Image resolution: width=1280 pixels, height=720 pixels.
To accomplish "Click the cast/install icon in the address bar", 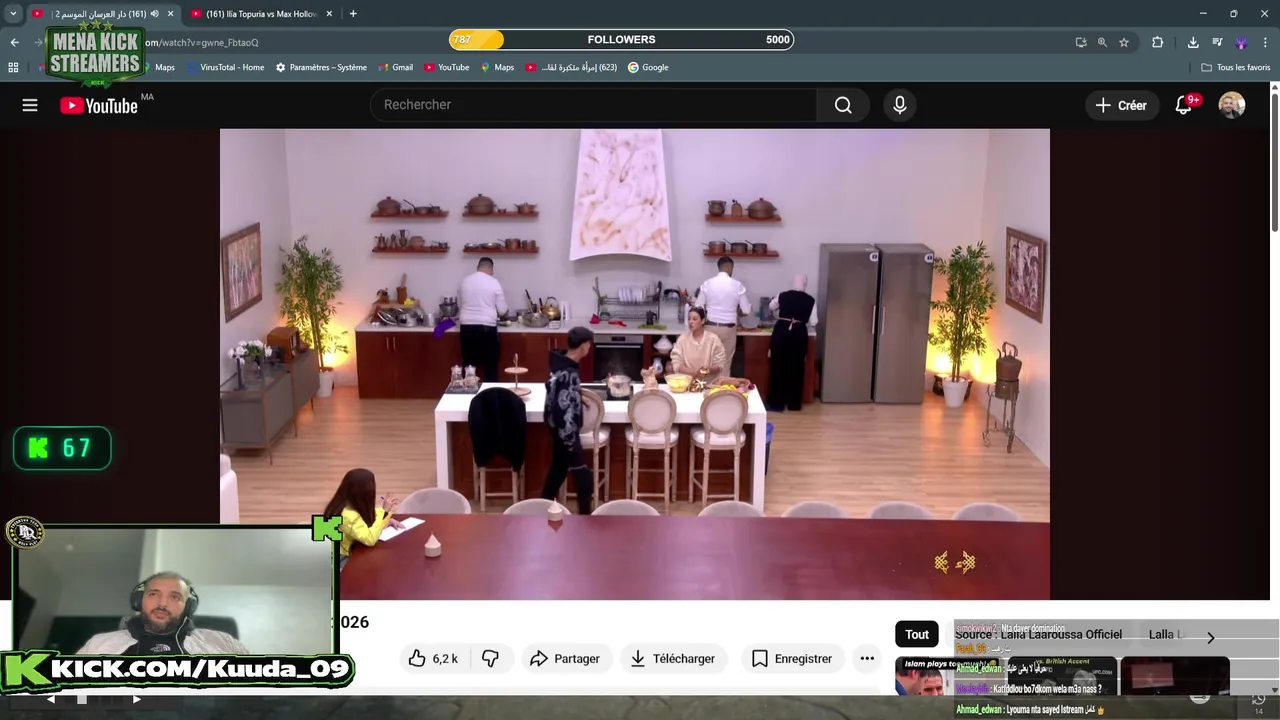I will (x=1081, y=42).
